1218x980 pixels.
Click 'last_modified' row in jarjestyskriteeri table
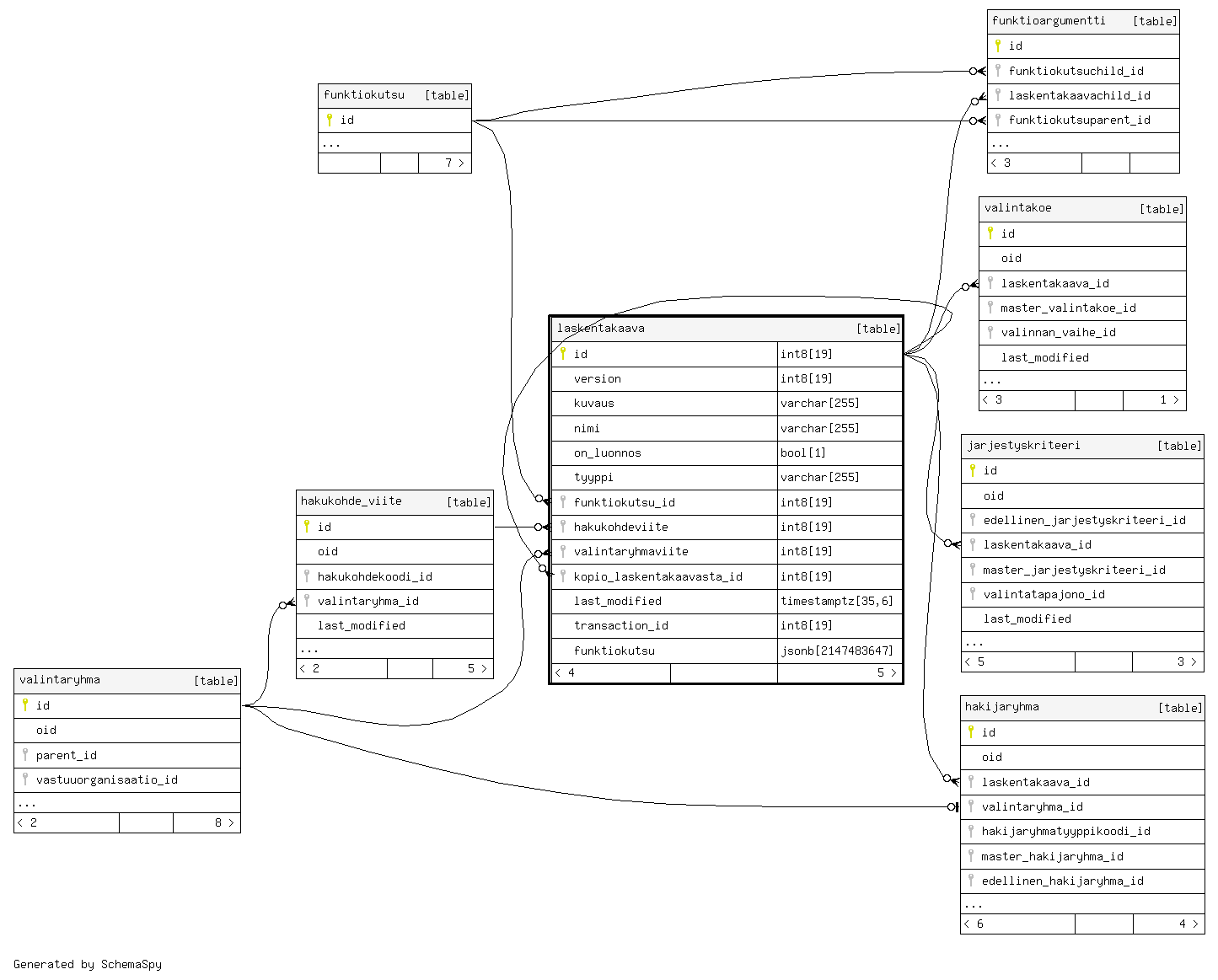pyautogui.click(x=1082, y=619)
